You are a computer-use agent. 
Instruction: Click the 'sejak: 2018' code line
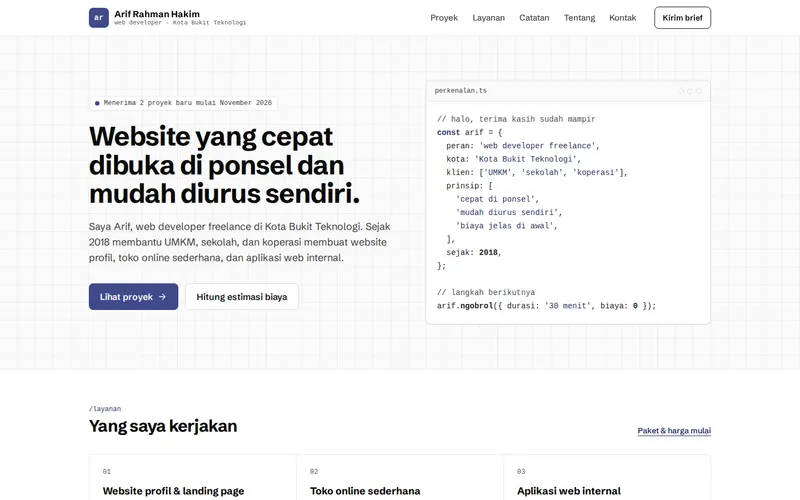pos(473,253)
